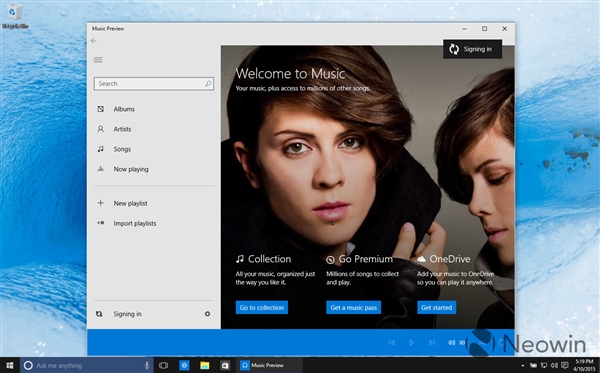Open the Now playing view
Screen dimensions: 600x373
153,169
